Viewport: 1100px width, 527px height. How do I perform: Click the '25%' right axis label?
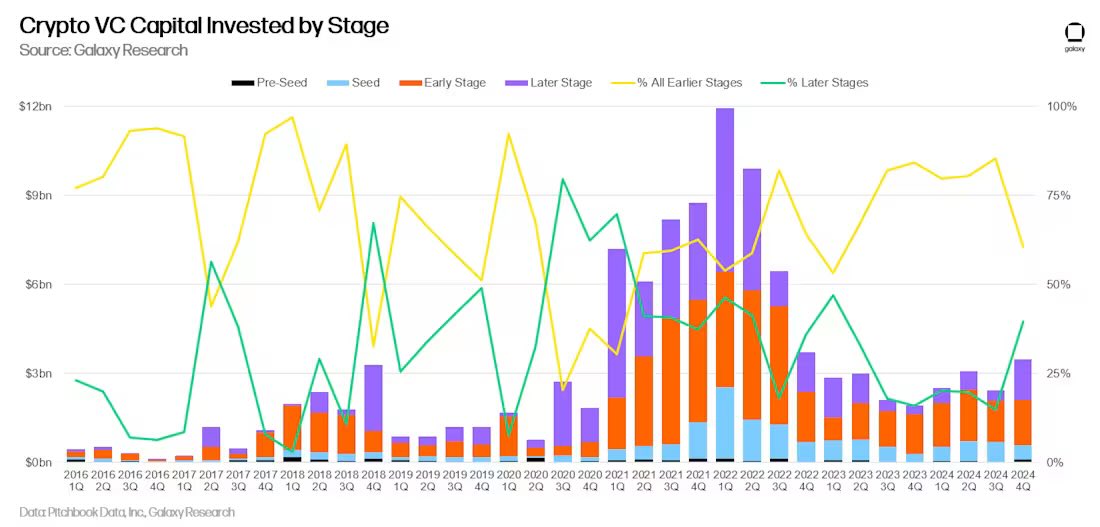[x=1059, y=373]
